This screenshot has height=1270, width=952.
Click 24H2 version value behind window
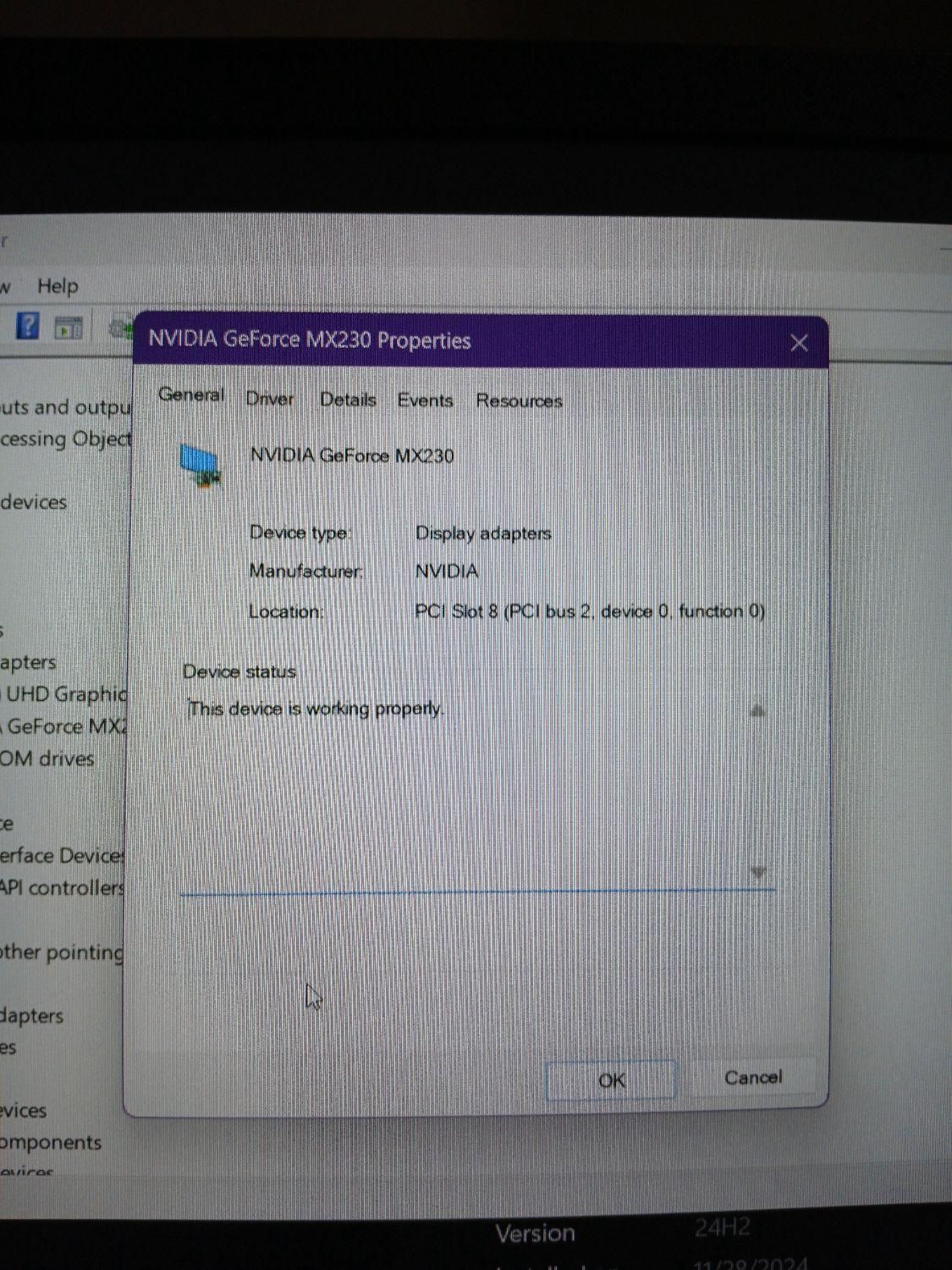(x=722, y=1228)
